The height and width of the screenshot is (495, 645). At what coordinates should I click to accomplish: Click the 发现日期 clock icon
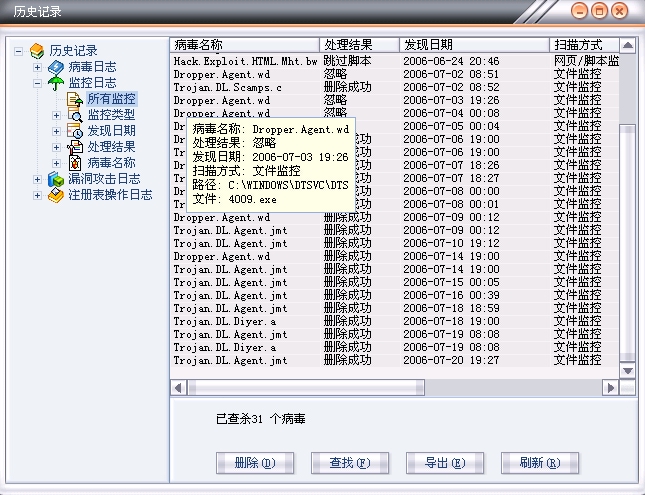coord(75,131)
